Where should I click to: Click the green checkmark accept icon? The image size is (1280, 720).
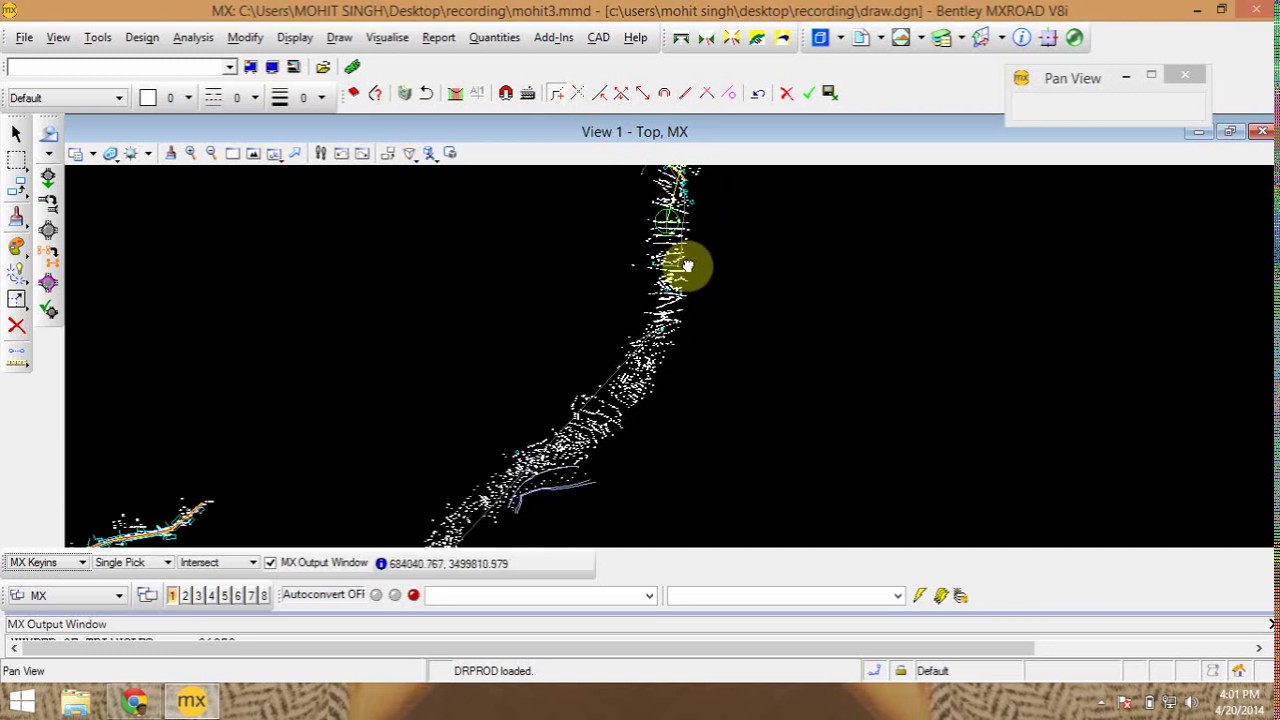[x=808, y=93]
